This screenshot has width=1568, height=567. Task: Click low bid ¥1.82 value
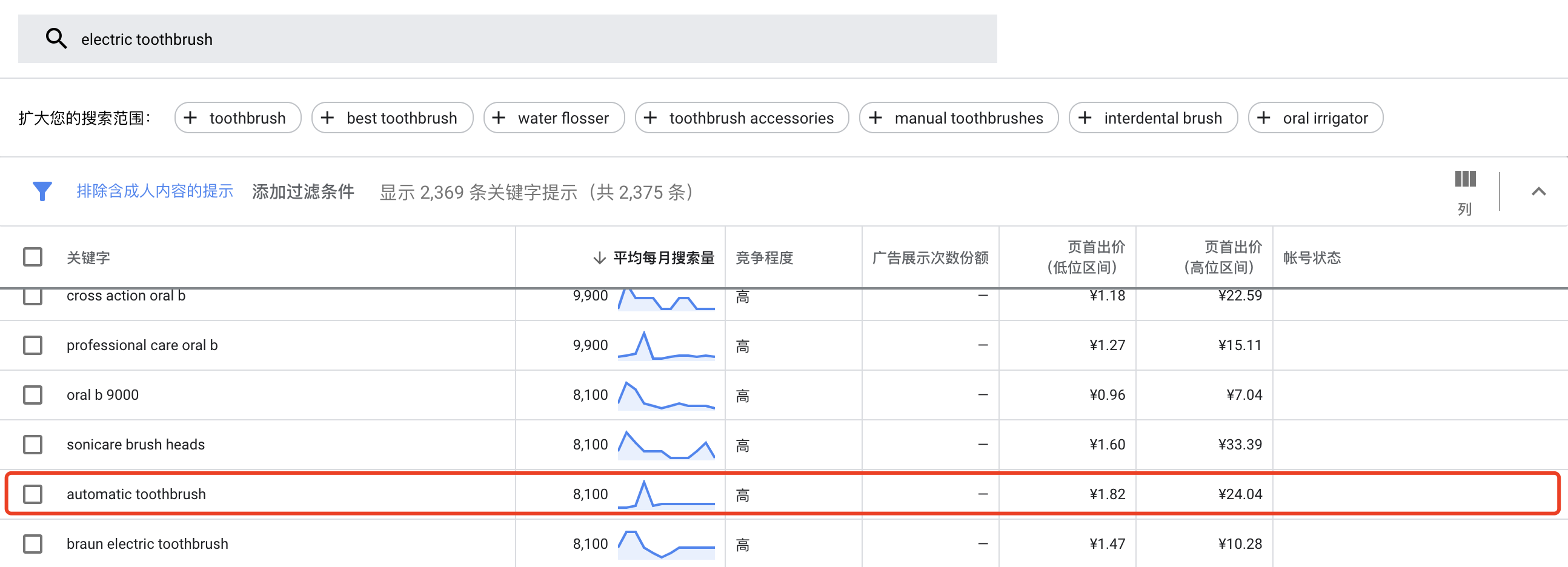[x=1107, y=494]
